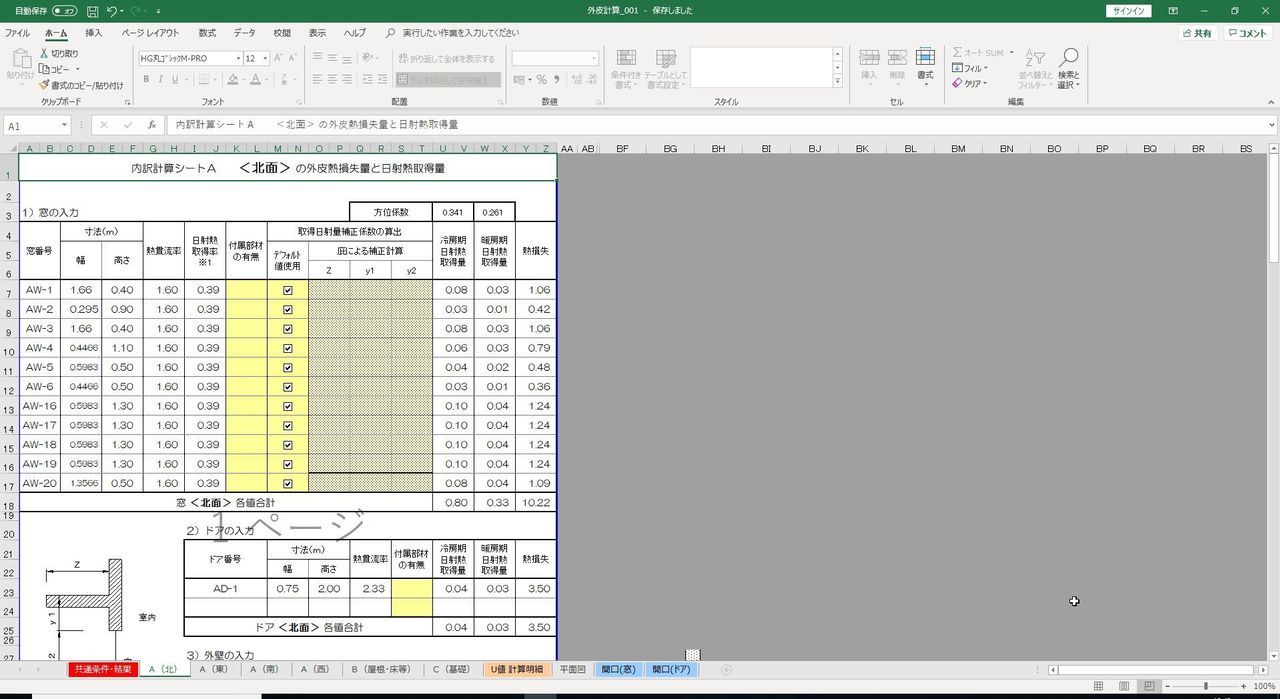Open the Clipboard (クリップボード) dialog launcher
The width and height of the screenshot is (1280, 699).
[128, 102]
